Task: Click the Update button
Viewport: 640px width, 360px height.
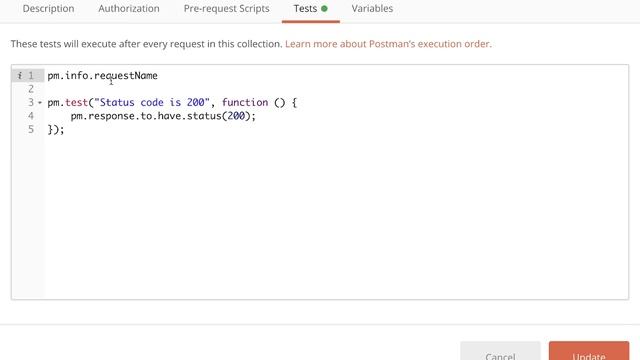Action: [589, 351]
